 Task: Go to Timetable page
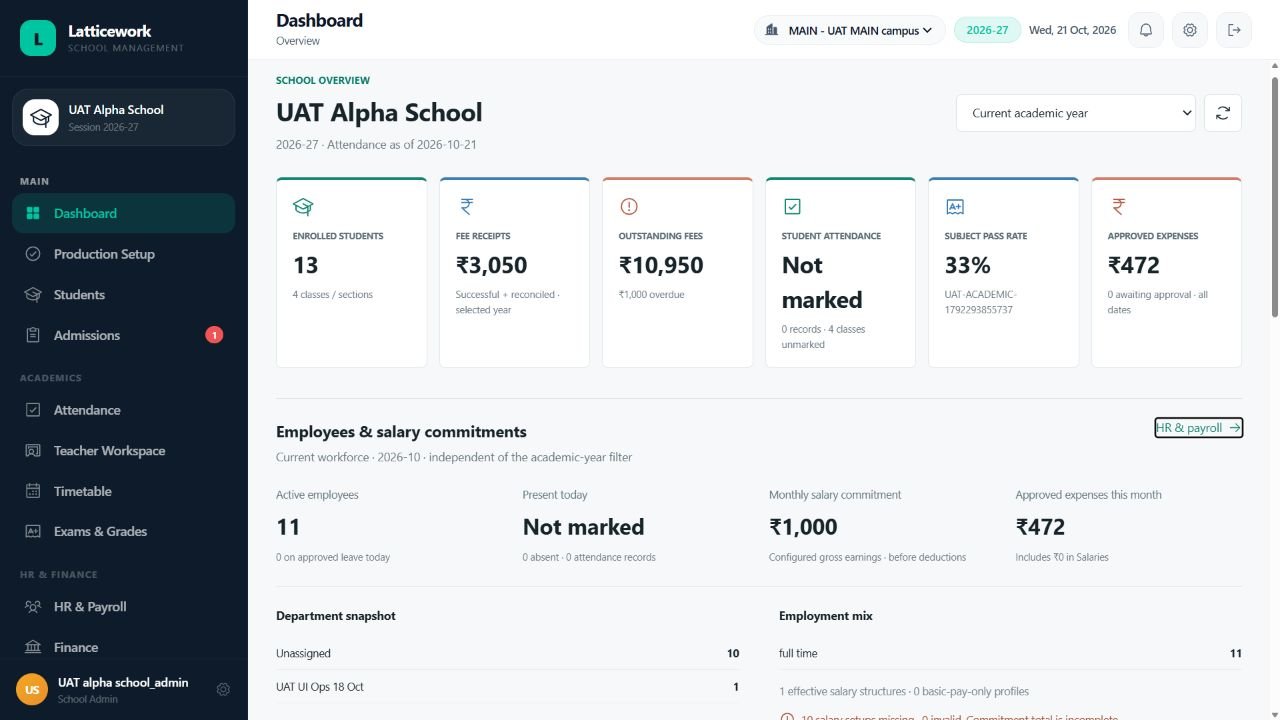click(124, 491)
